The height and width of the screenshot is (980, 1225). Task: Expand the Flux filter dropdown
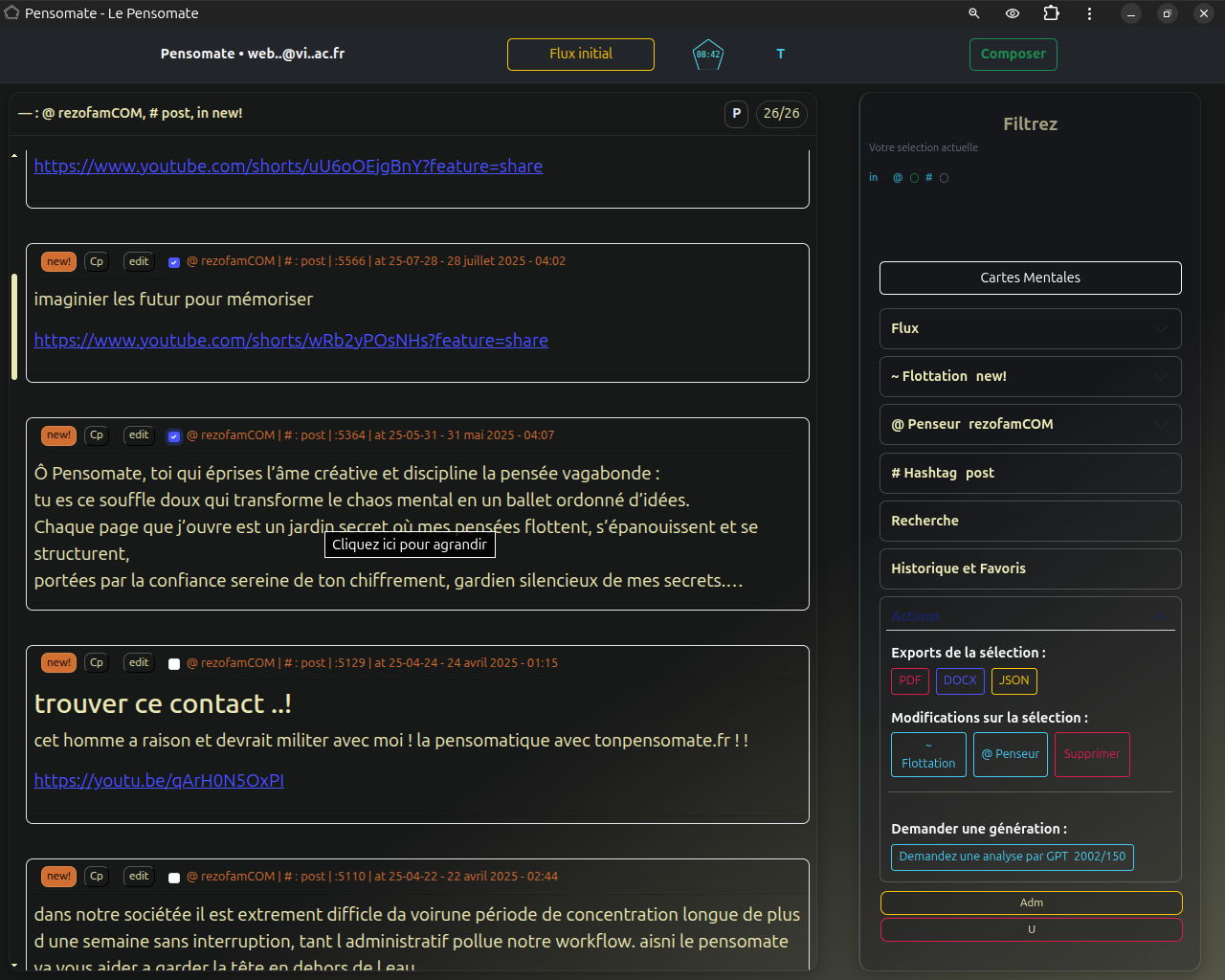[1030, 328]
